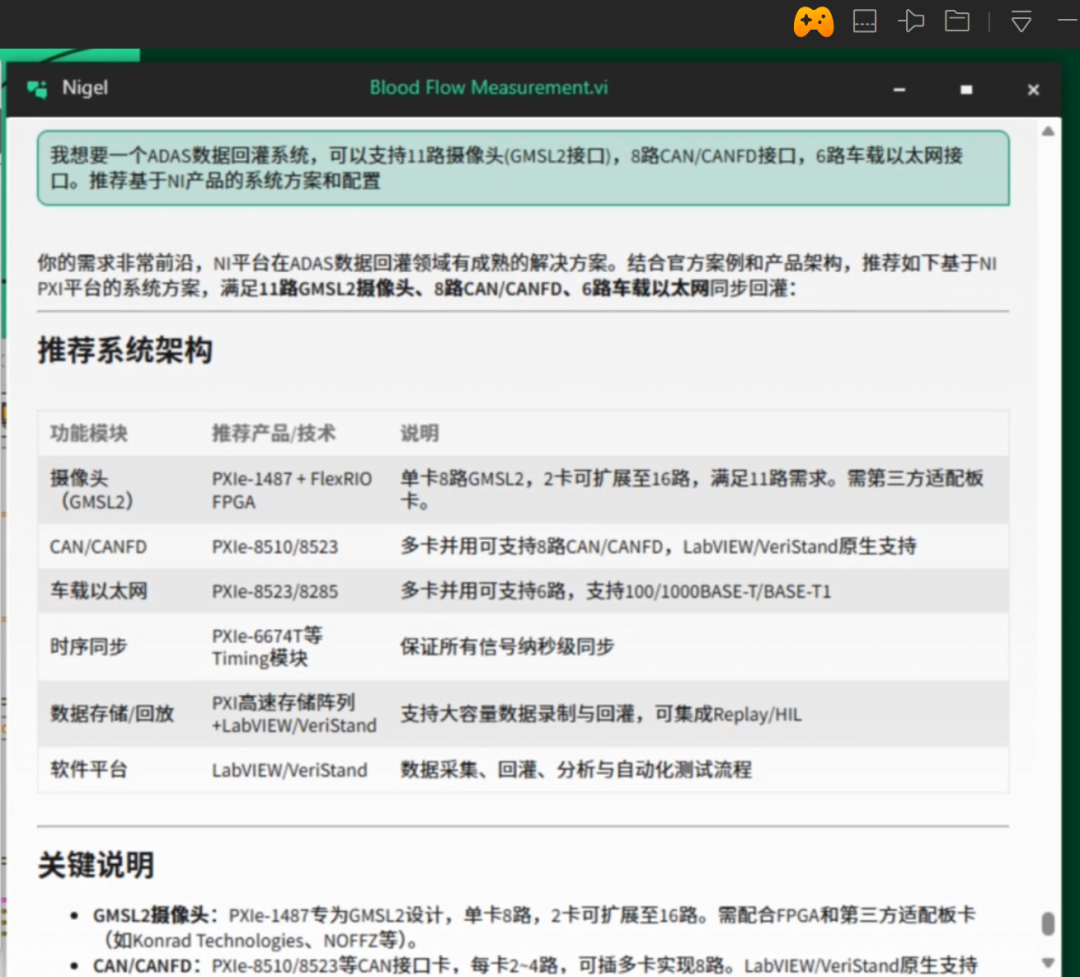The height and width of the screenshot is (977, 1080).
Task: Click the scroll down arrow of chat panel
Action: click(x=1047, y=962)
